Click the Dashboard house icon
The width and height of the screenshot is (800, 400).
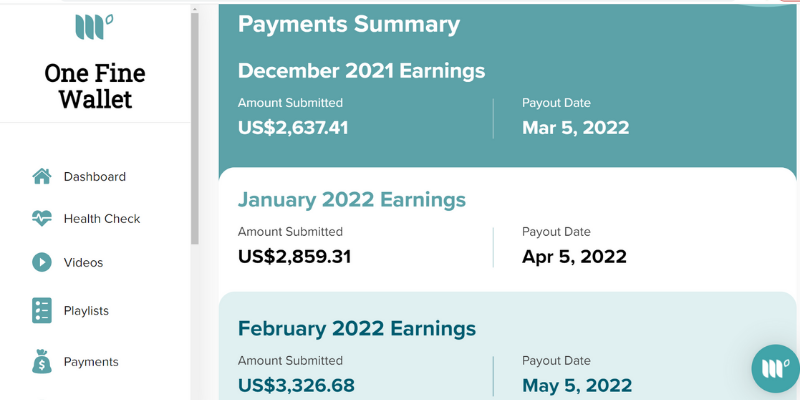(x=42, y=177)
